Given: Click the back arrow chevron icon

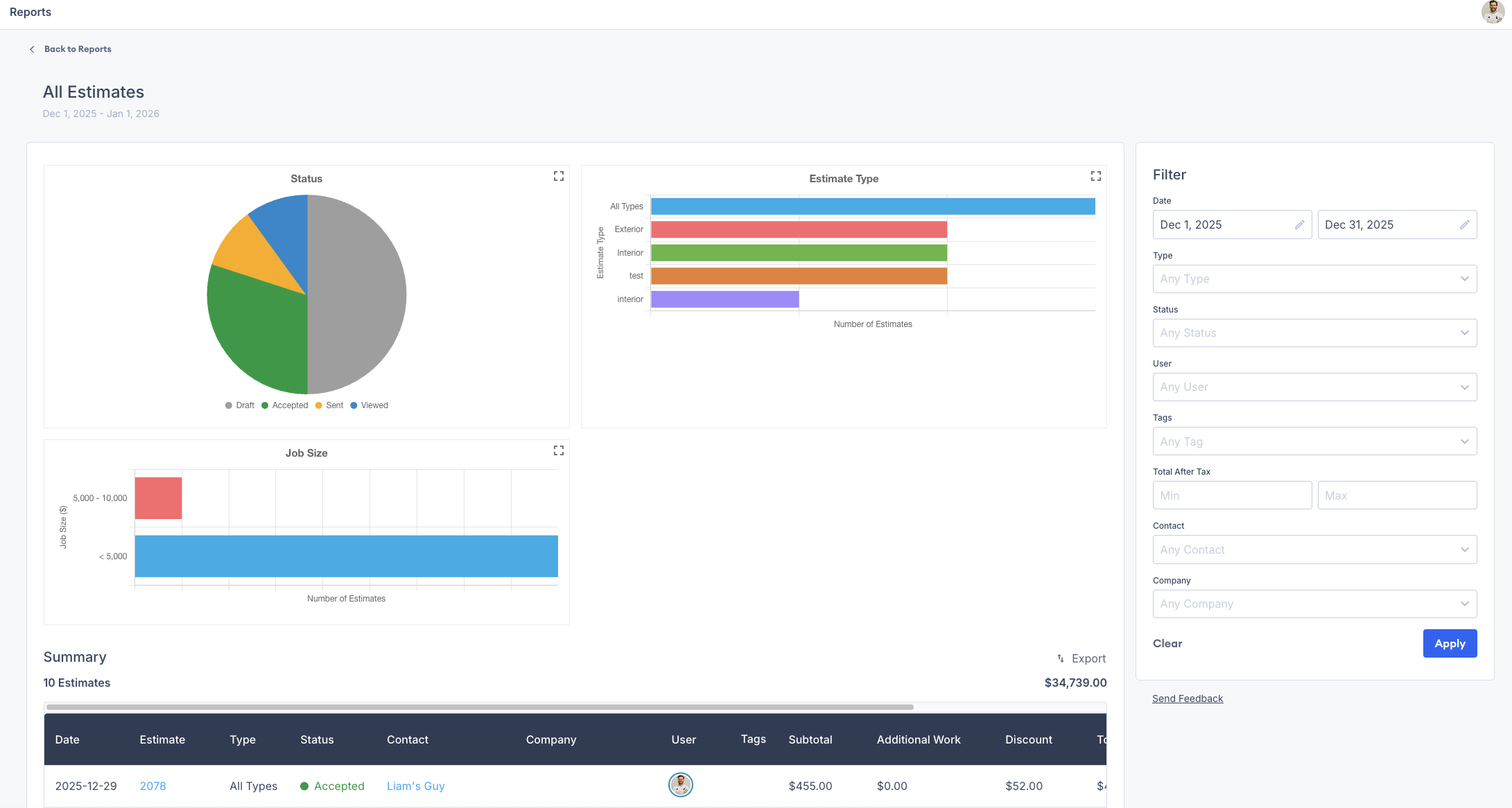Looking at the screenshot, I should 32,49.
